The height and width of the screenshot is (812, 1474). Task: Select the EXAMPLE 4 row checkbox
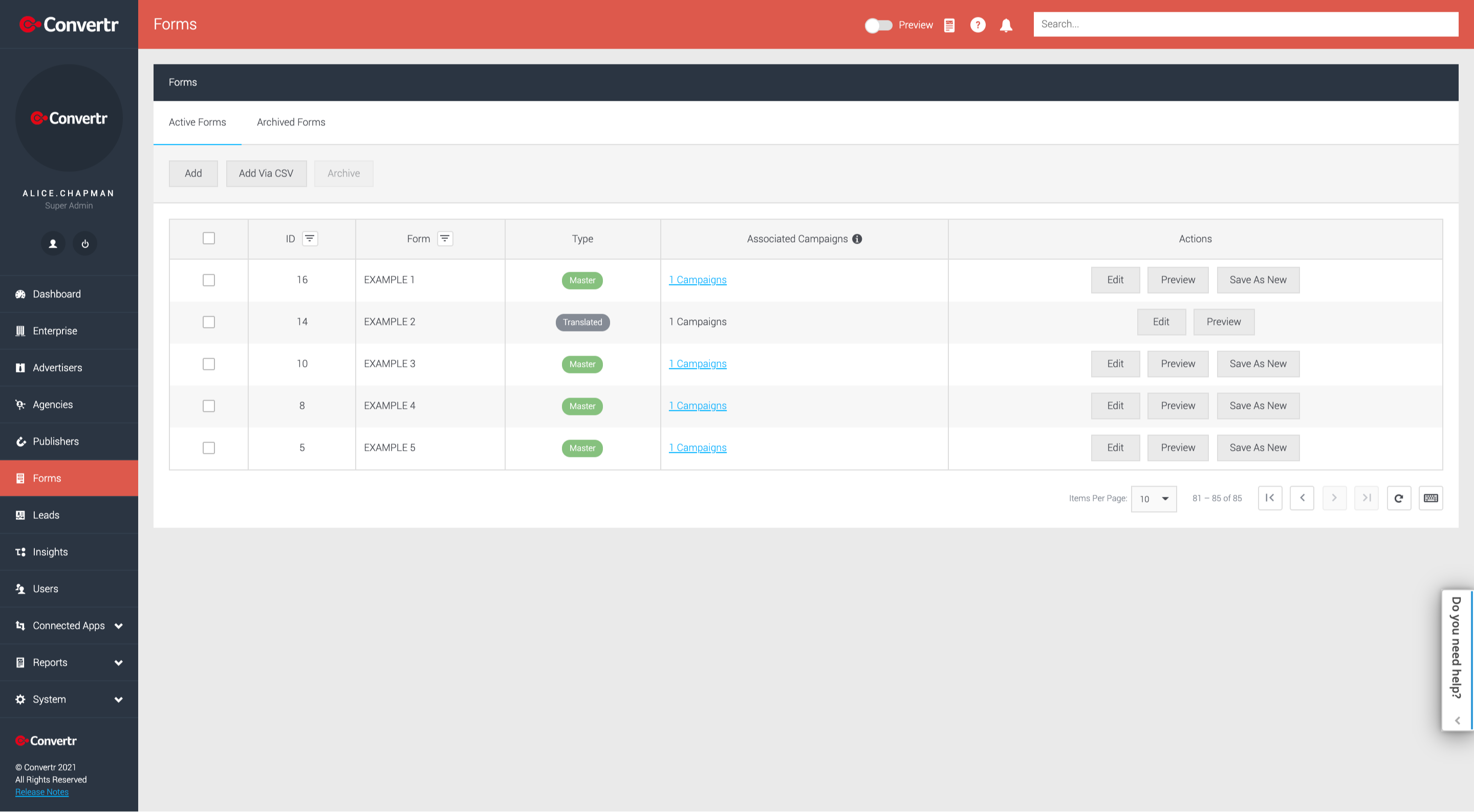(209, 406)
